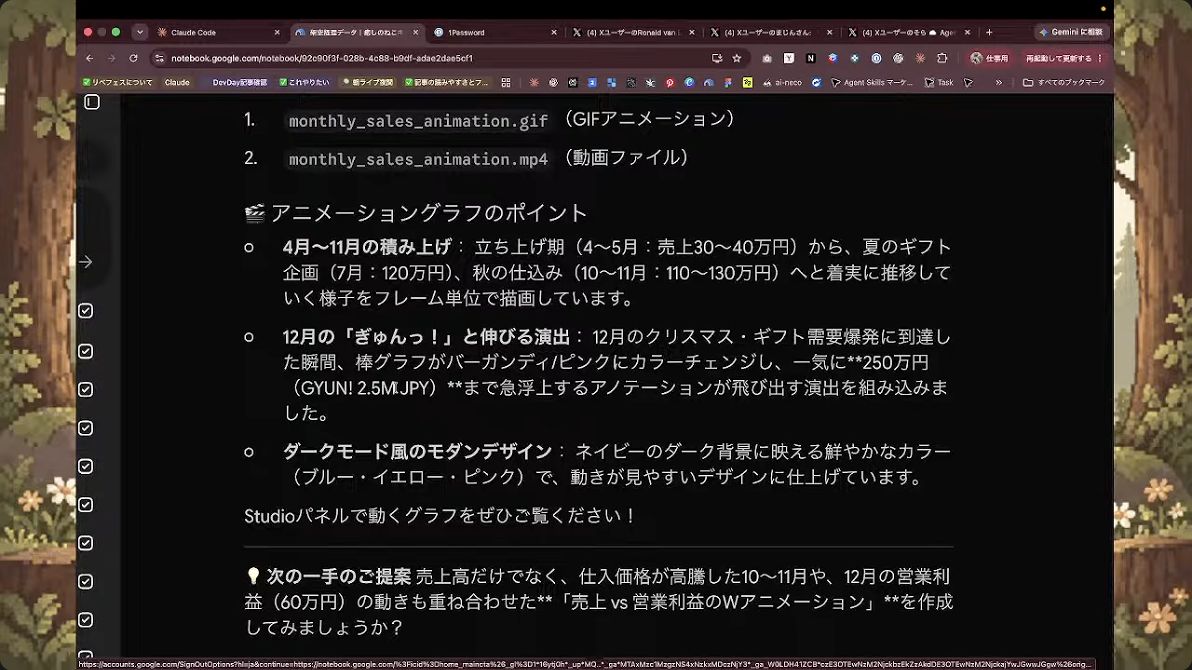Open a new tab with plus button
Screen dimensions: 1192x670
point(989,33)
